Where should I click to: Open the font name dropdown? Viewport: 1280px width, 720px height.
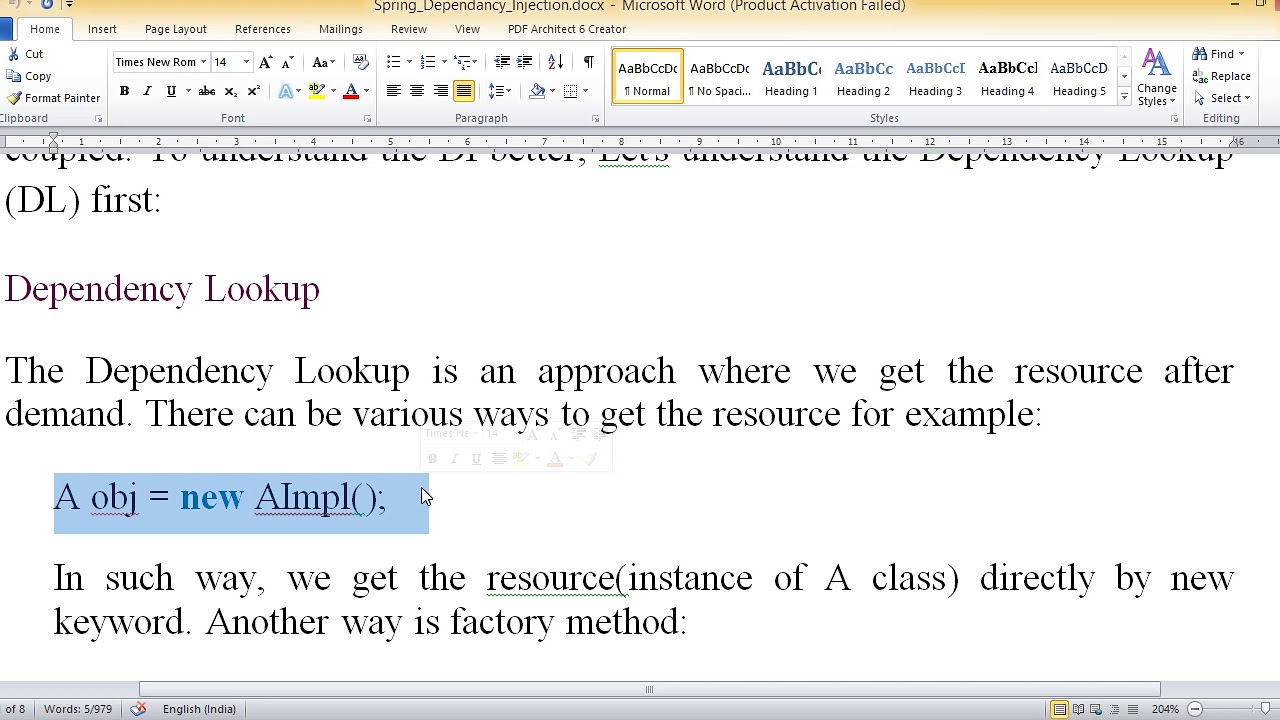(x=203, y=62)
